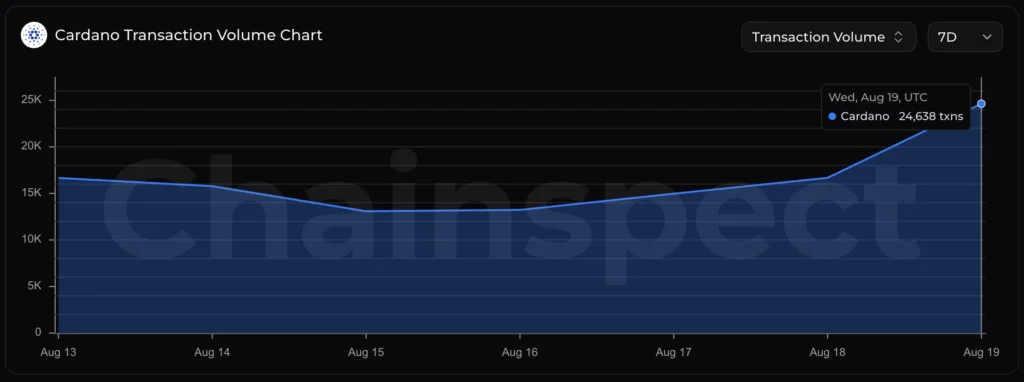Click the Aug 14 x-axis label
Image resolution: width=1024 pixels, height=382 pixels.
213,352
